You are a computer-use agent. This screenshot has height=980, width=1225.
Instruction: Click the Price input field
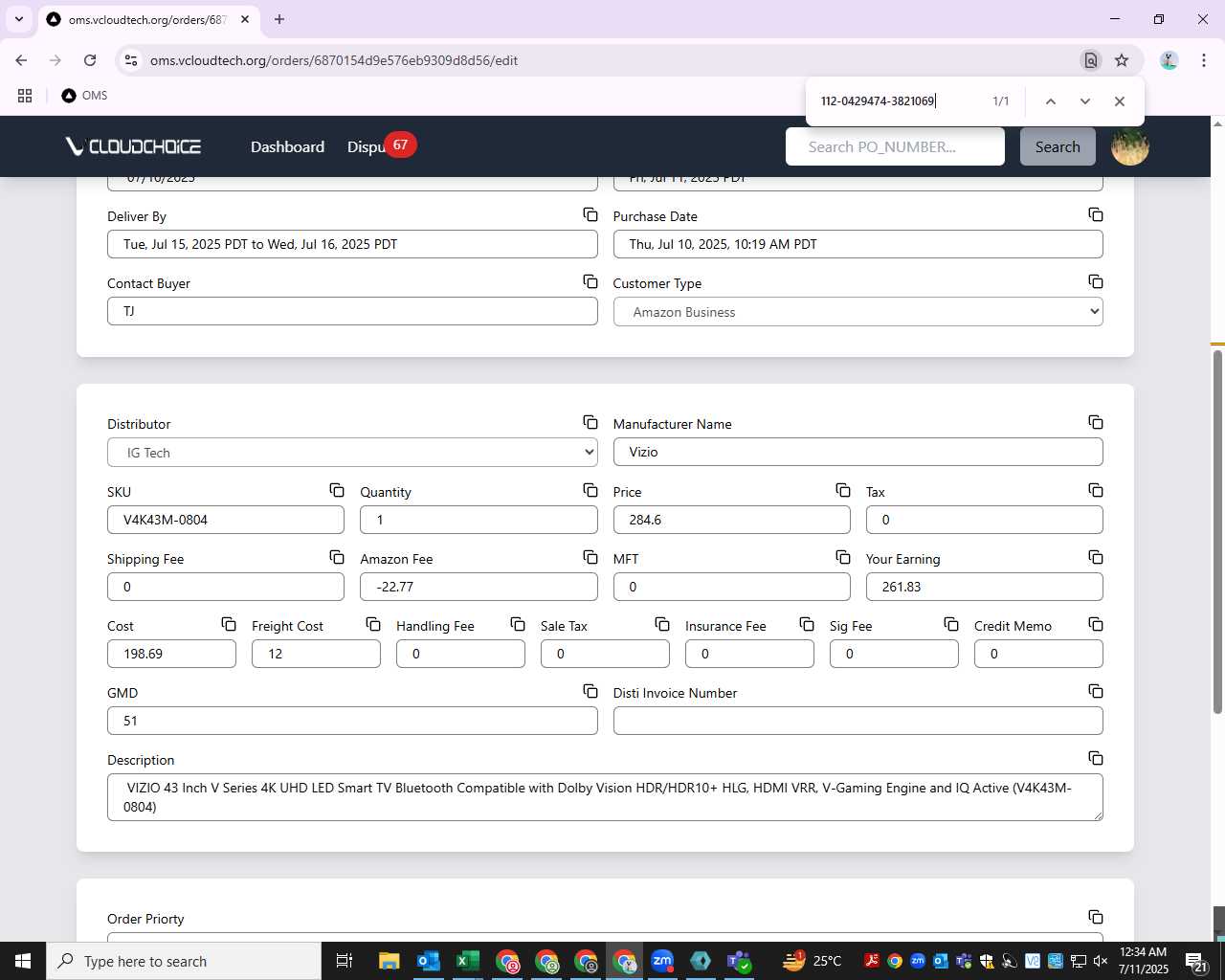click(x=731, y=520)
